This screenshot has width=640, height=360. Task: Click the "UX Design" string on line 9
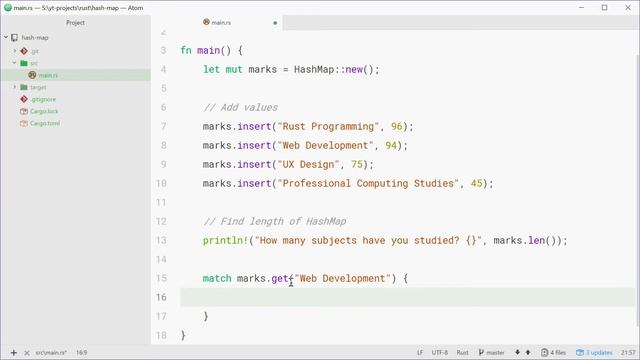(308, 164)
